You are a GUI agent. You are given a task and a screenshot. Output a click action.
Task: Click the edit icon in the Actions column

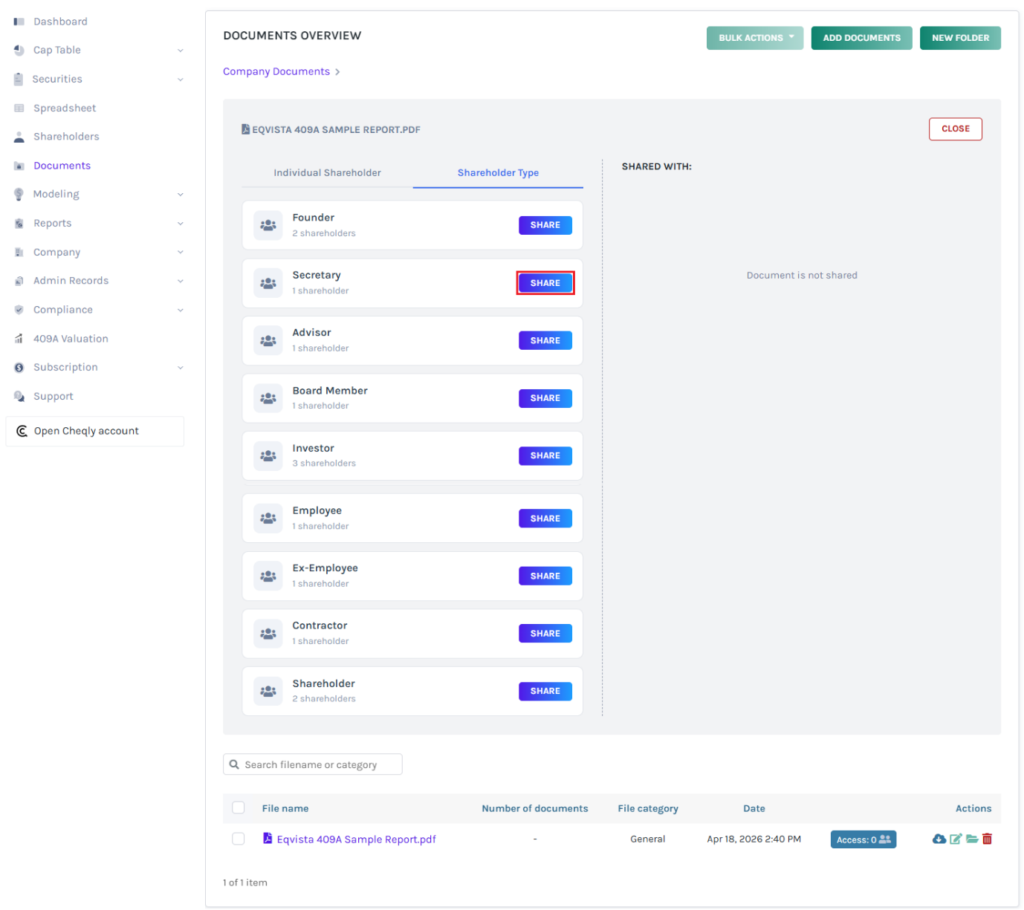point(955,839)
